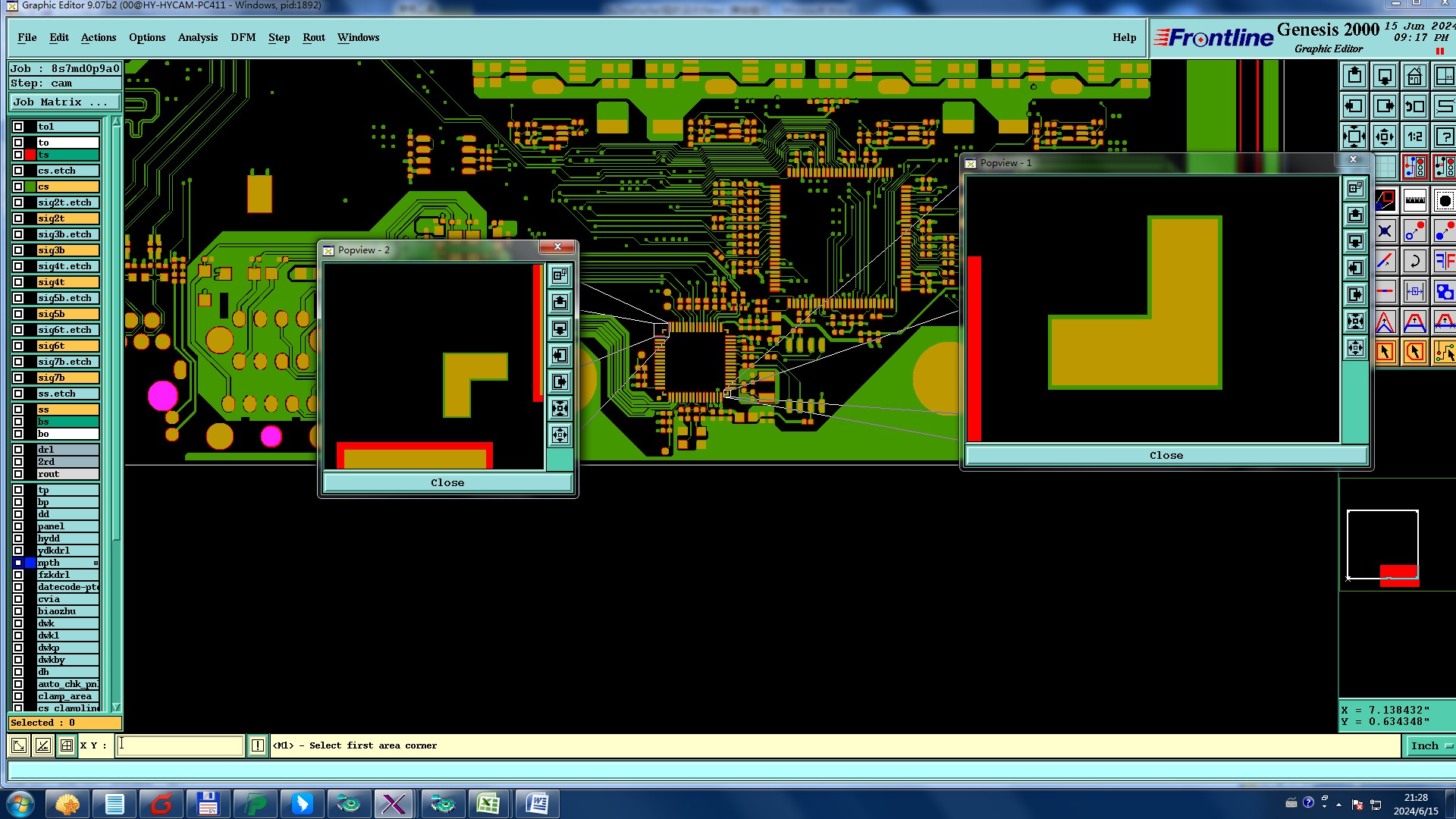Click the zoom 1:2 icon

[1414, 137]
